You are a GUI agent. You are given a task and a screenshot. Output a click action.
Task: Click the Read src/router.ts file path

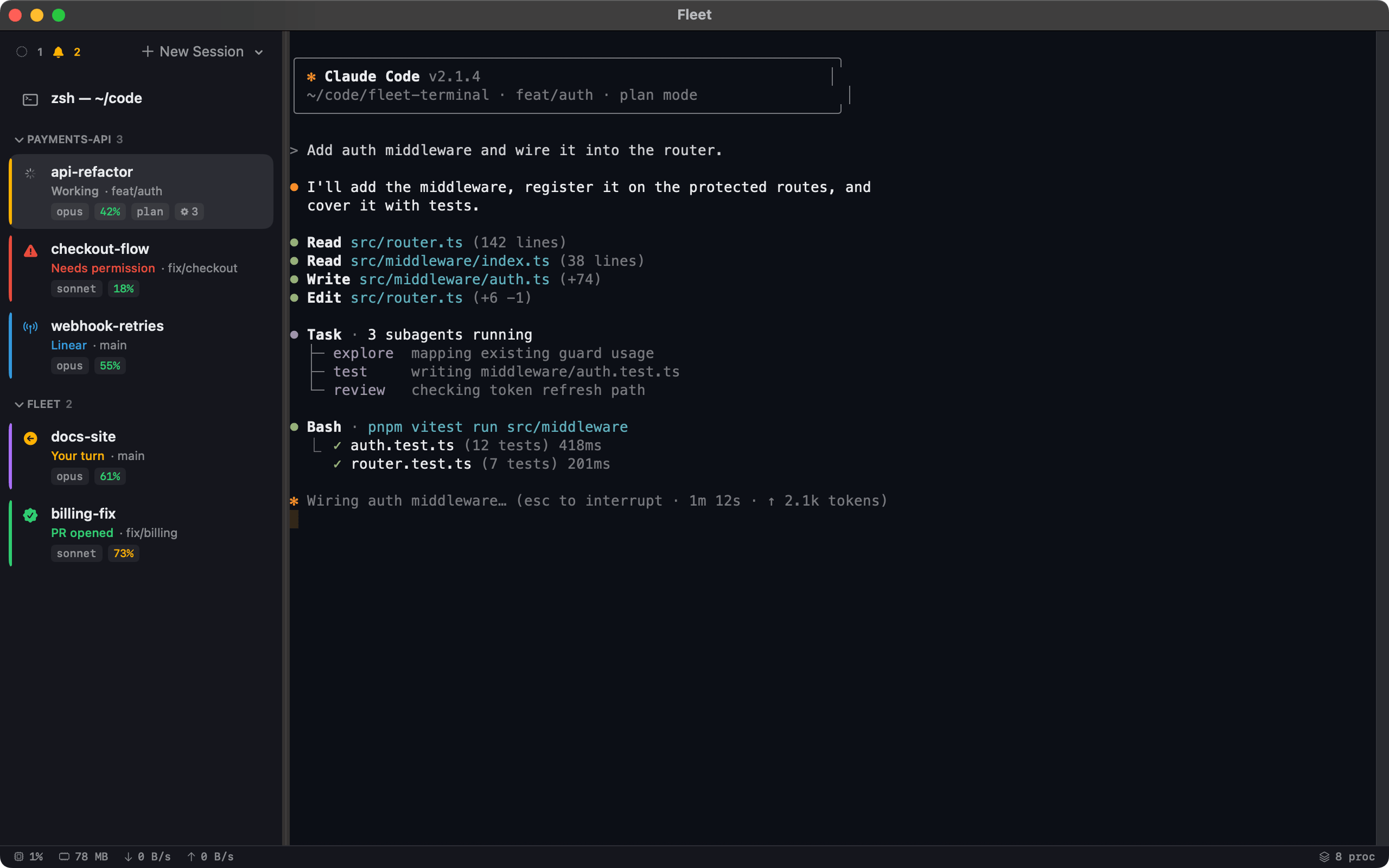[406, 242]
